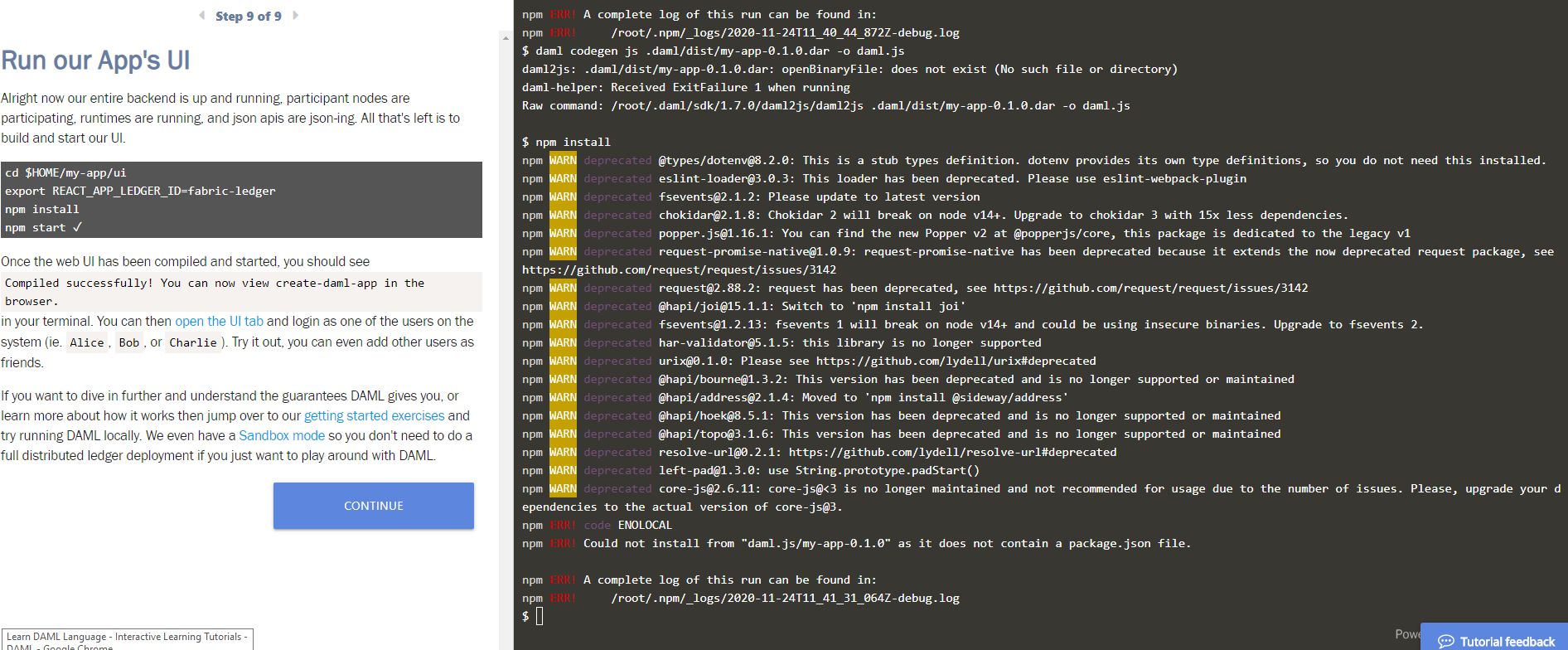Open the Sandbox mode link
The height and width of the screenshot is (650, 1568).
(282, 436)
